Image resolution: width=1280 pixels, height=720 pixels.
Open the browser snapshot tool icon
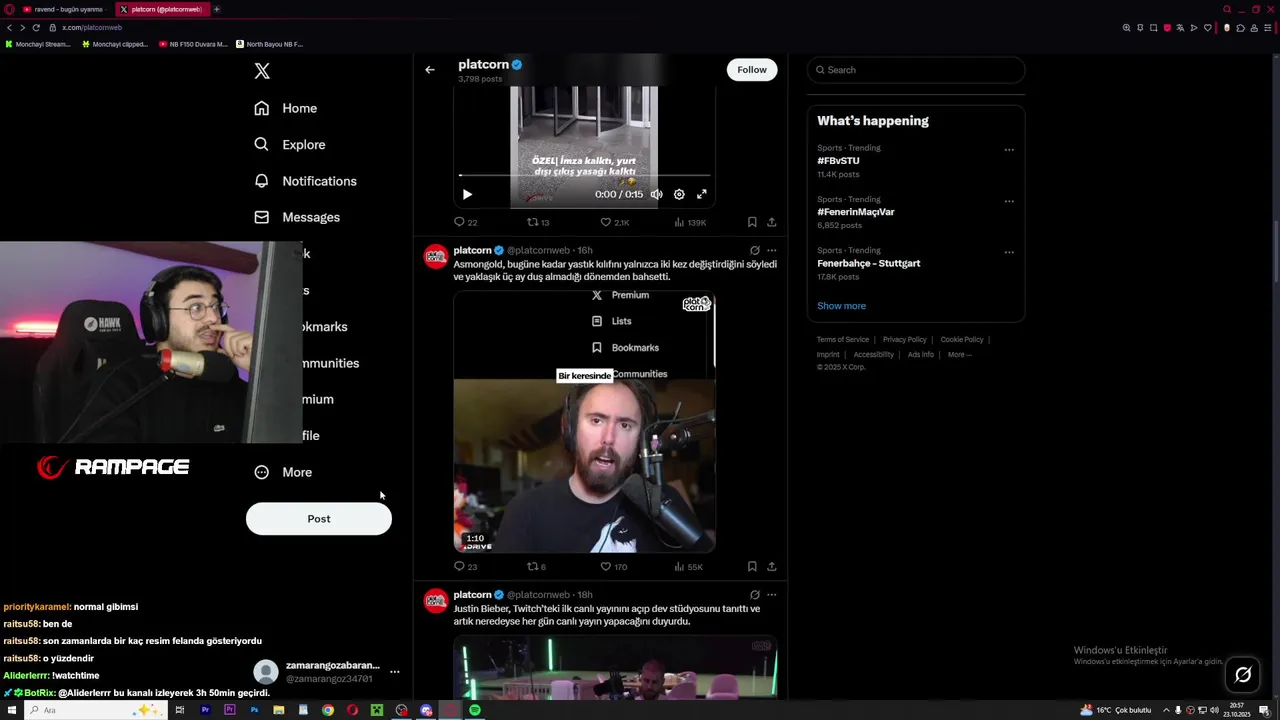pos(1153,27)
